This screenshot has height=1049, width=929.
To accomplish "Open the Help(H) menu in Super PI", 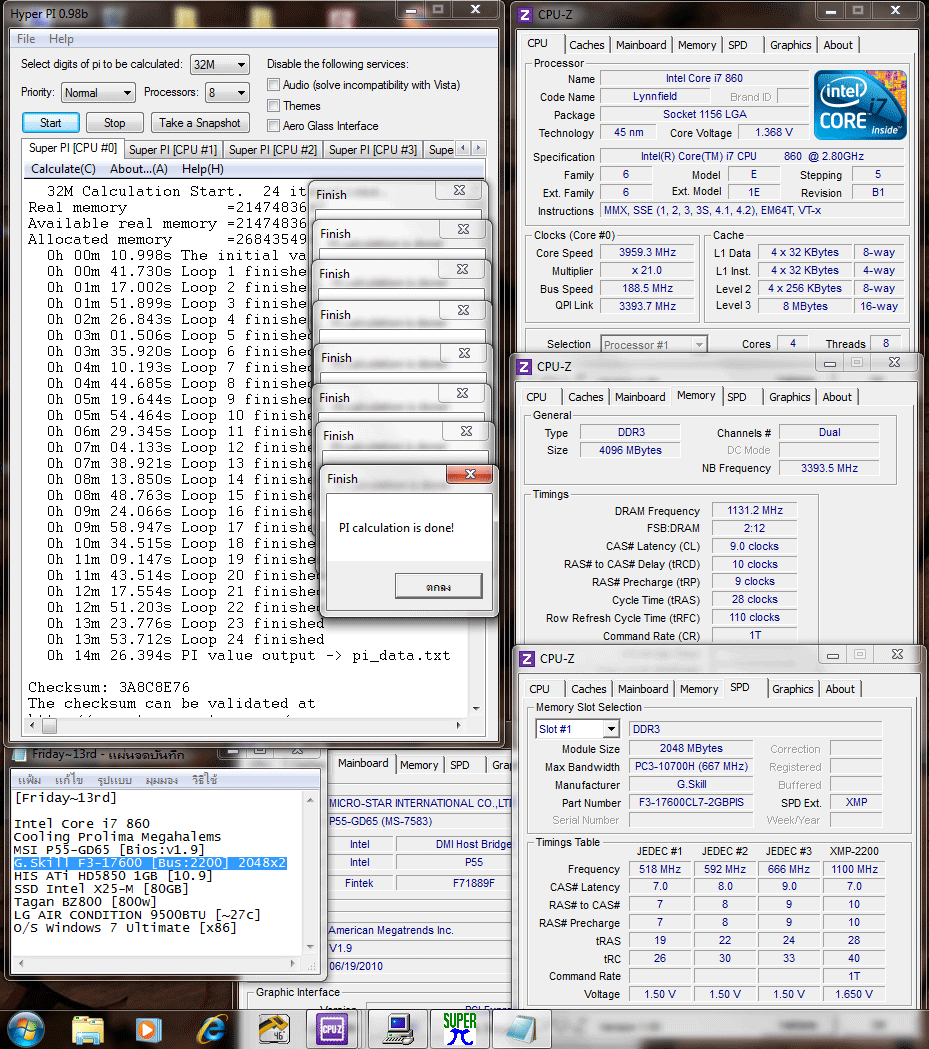I will click(x=203, y=169).
